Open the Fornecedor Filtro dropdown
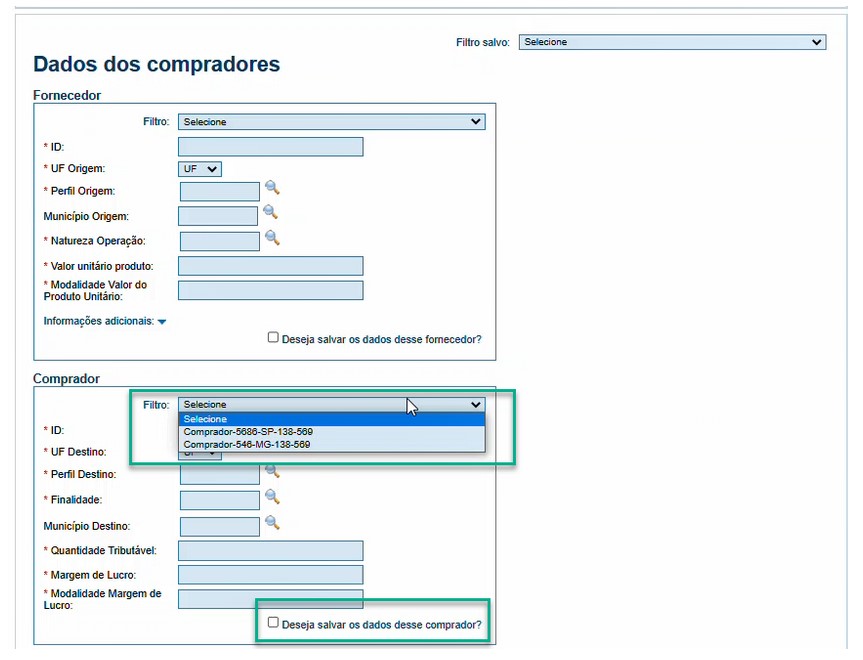Screen dimensions: 863x660 (x=331, y=122)
